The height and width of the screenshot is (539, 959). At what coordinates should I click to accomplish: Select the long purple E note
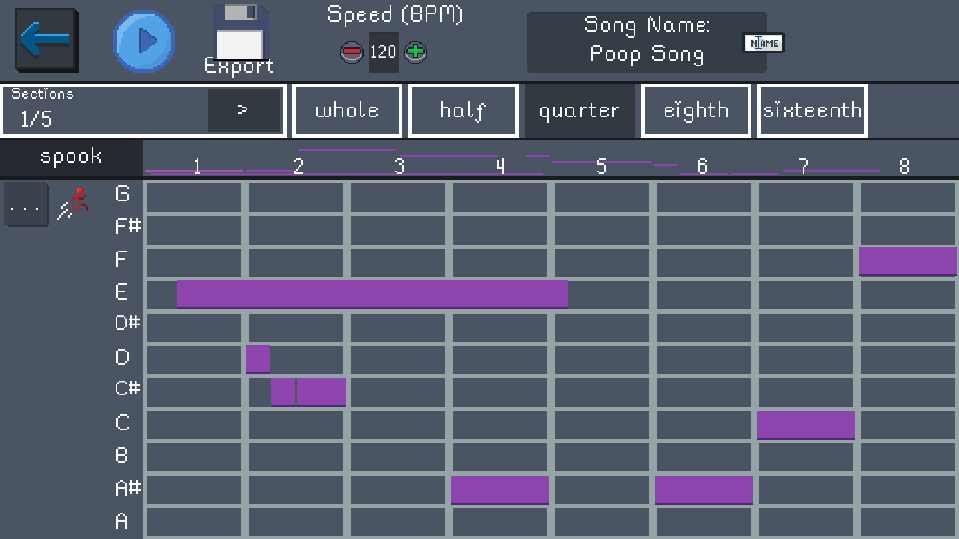tap(372, 294)
